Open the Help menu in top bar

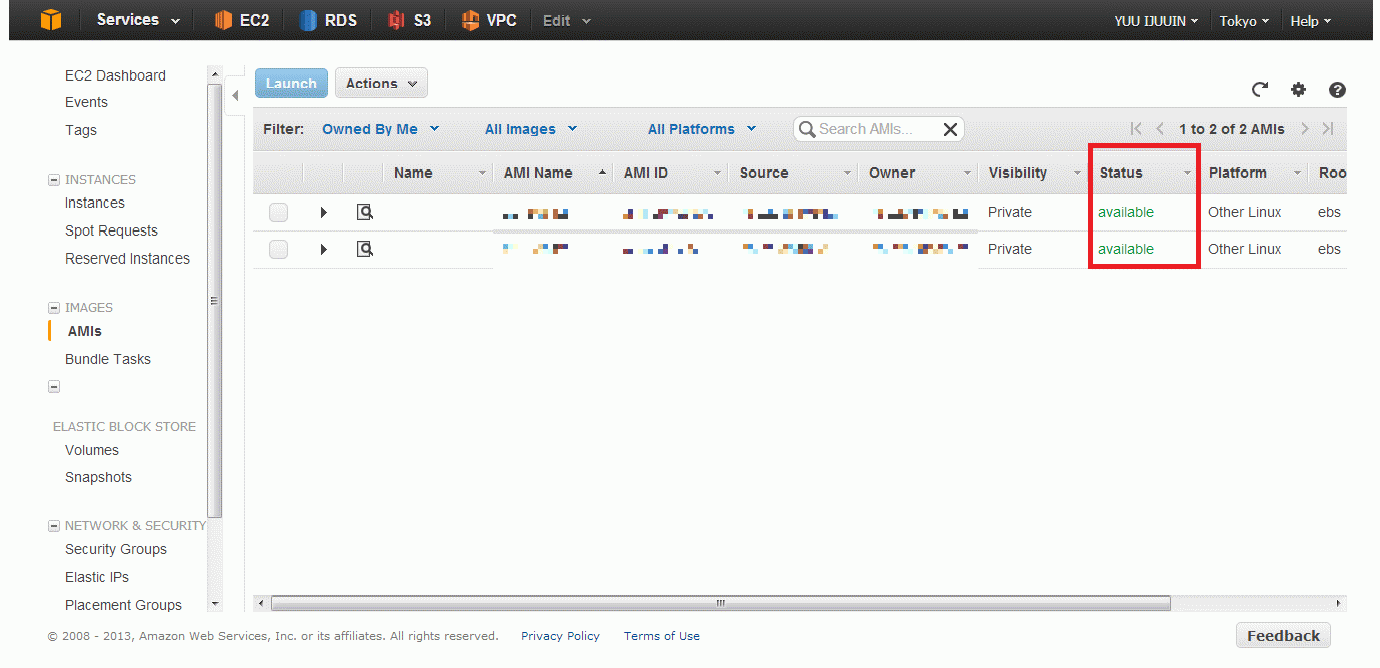(1311, 20)
